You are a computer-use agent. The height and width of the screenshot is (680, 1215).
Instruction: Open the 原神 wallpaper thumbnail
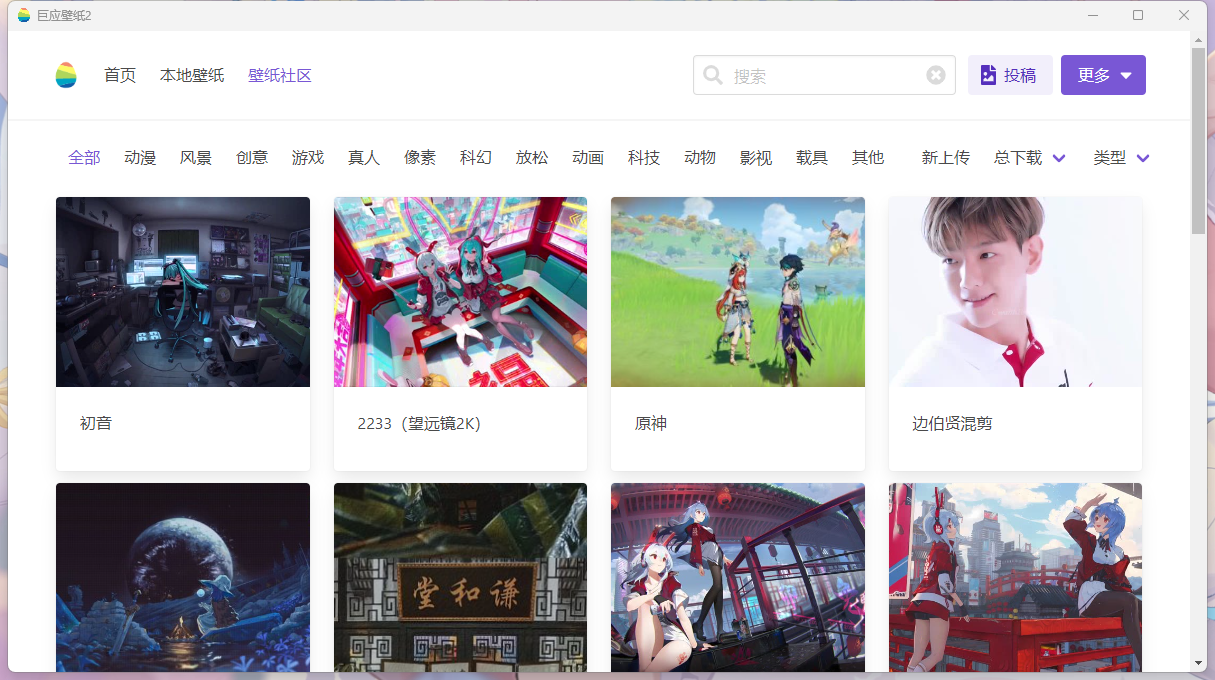737,292
